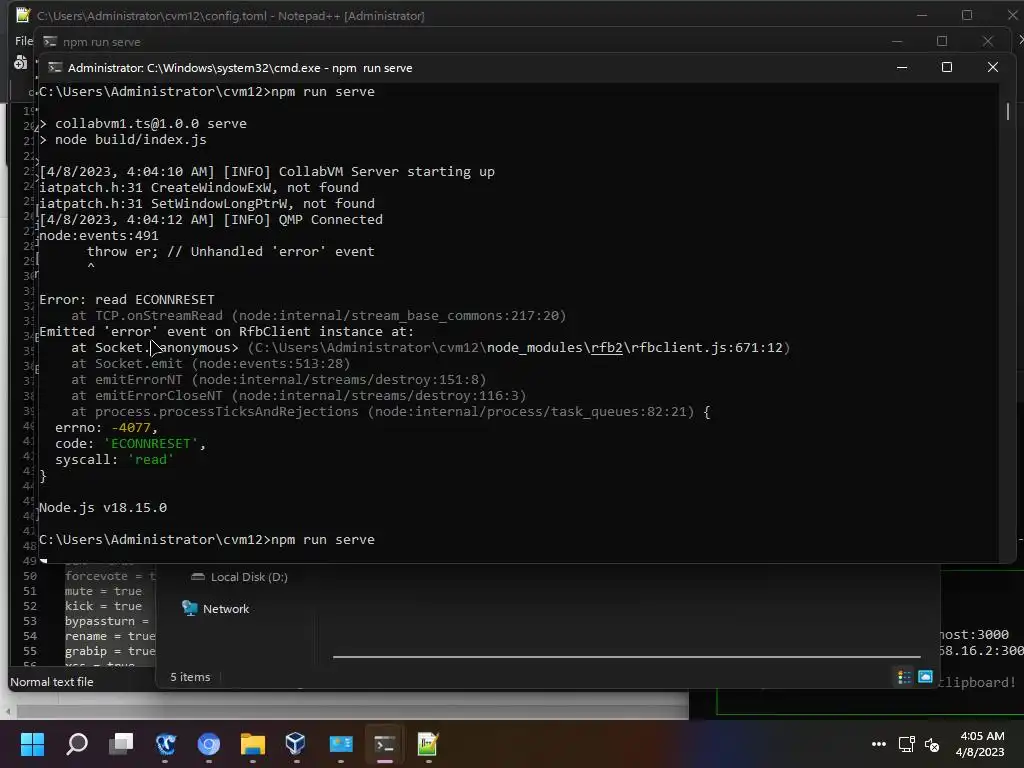Screen dimensions: 1024x768
Task: Switch to the Command Prompt taskbar icon
Action: tap(385, 743)
